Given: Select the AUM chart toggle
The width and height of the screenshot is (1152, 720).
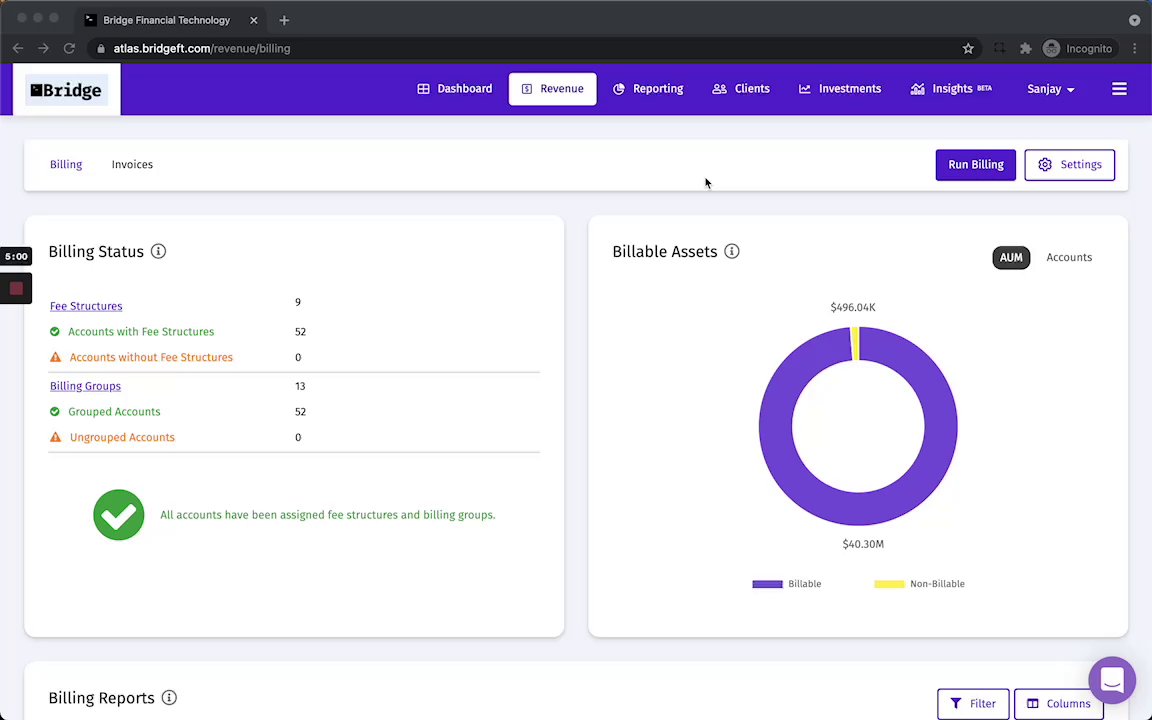Looking at the screenshot, I should (1011, 257).
